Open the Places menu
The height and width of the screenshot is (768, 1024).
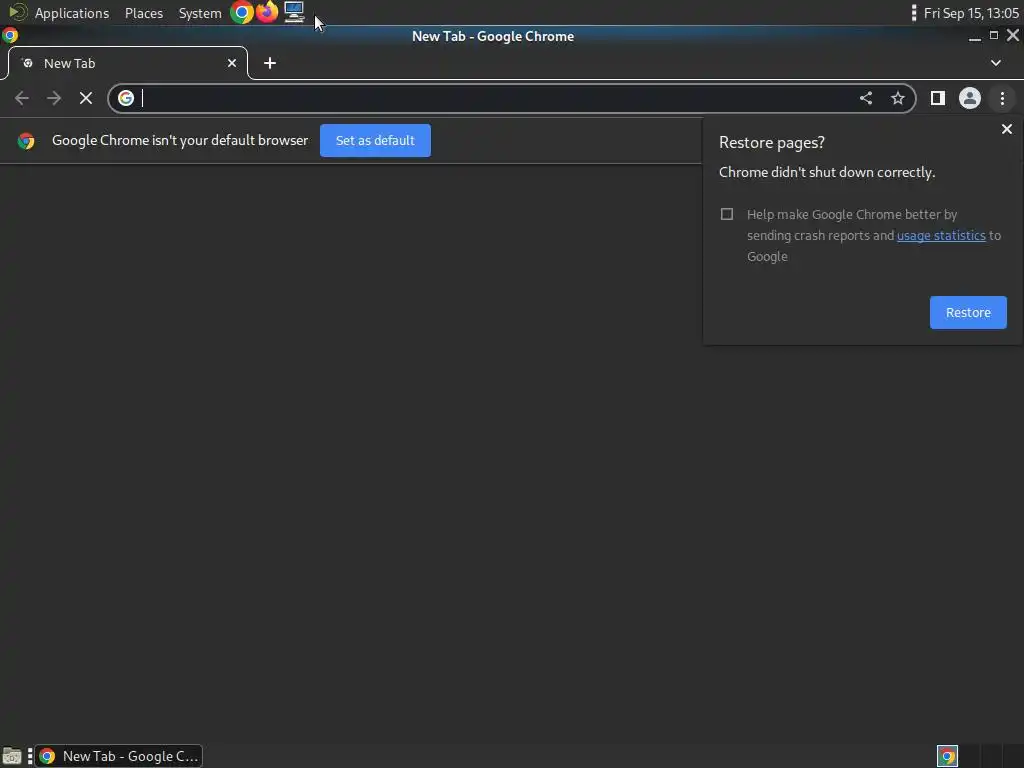coord(144,13)
